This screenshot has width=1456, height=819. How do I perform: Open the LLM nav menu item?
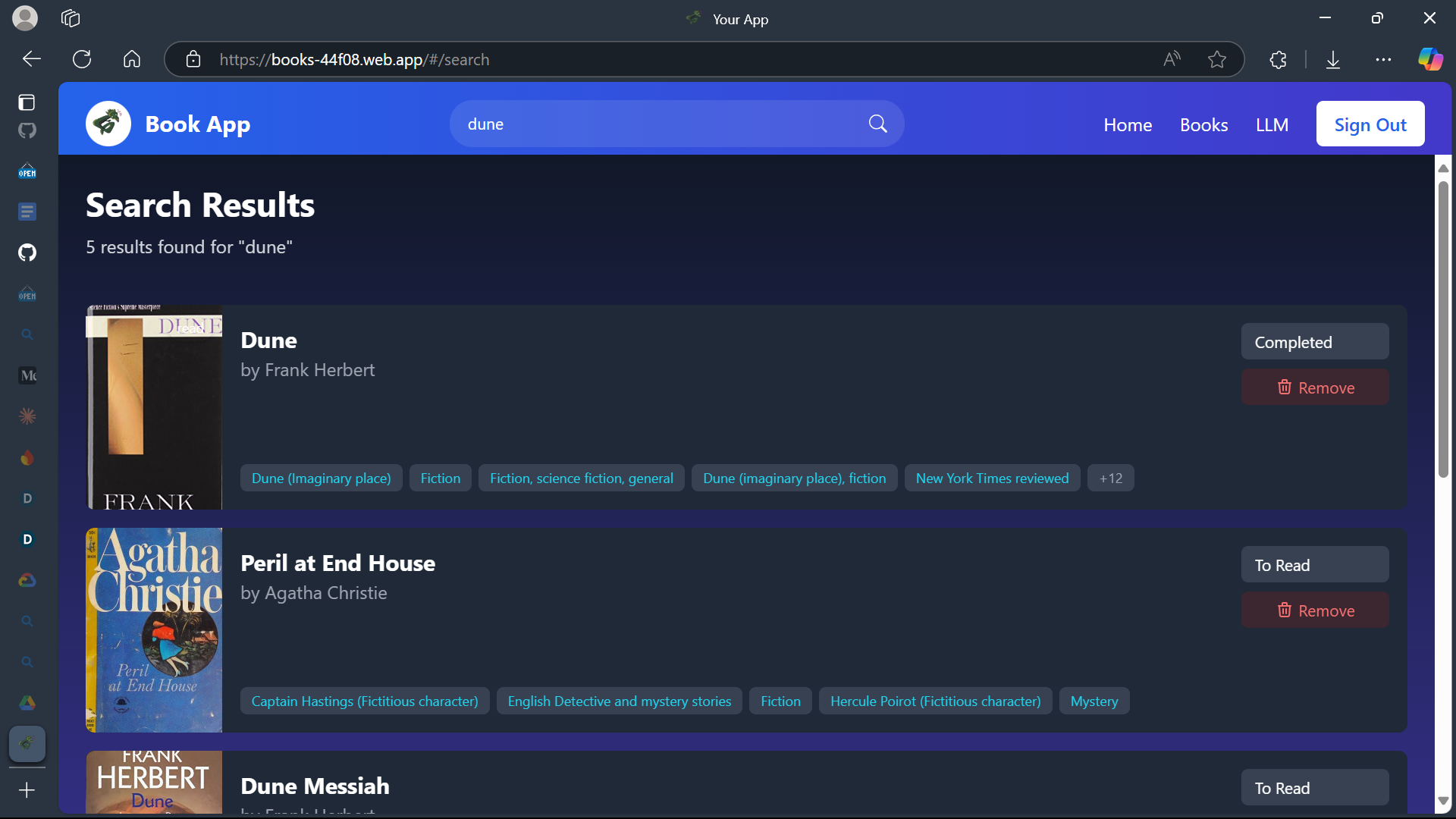point(1272,124)
